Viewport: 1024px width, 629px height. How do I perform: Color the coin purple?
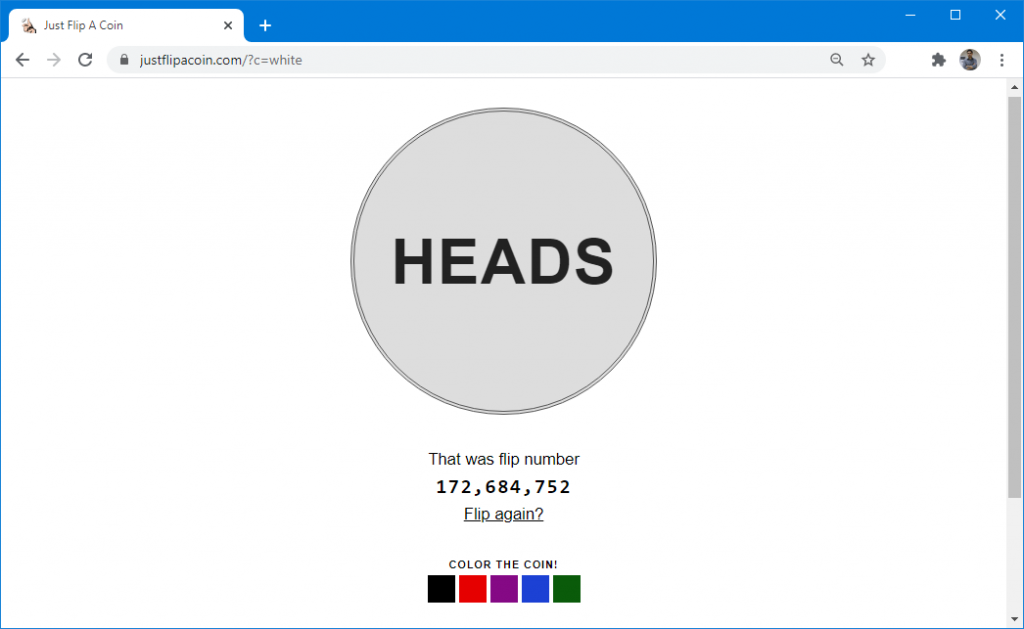click(x=503, y=589)
